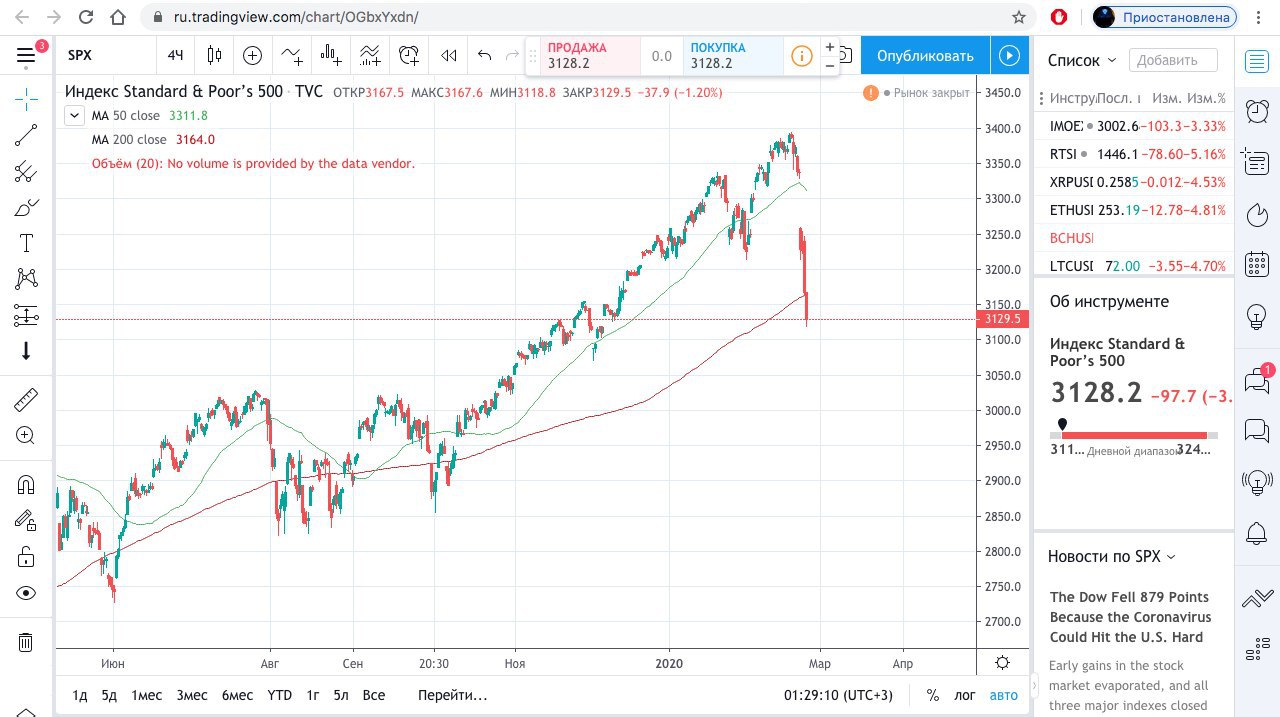Open the notifications bell in sidebar
Screen dimensions: 1280x717
click(x=1257, y=535)
